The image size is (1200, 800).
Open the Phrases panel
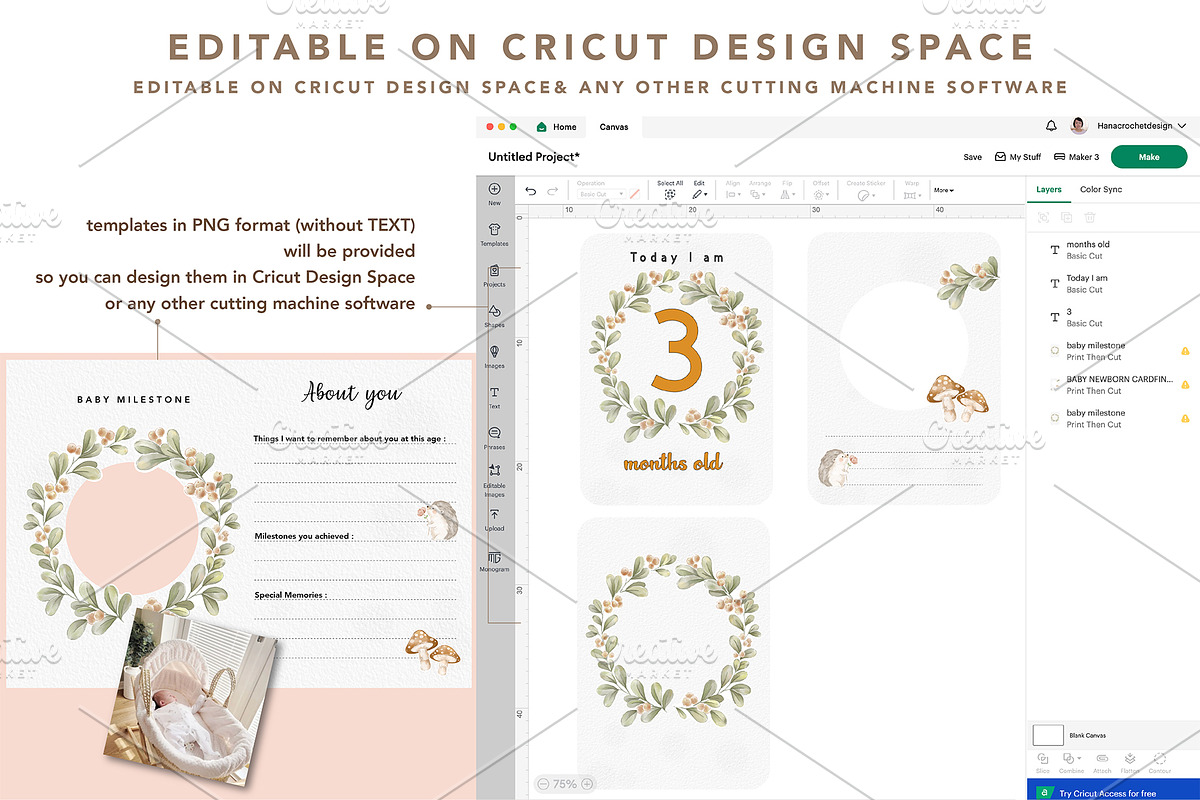point(494,438)
